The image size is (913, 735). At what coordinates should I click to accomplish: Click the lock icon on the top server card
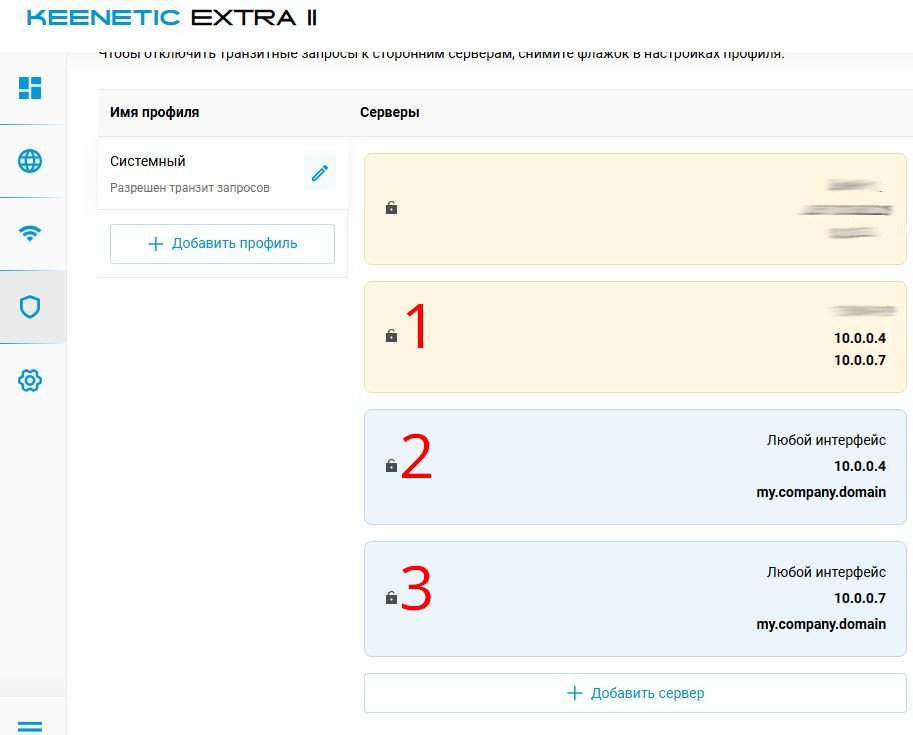(x=391, y=208)
